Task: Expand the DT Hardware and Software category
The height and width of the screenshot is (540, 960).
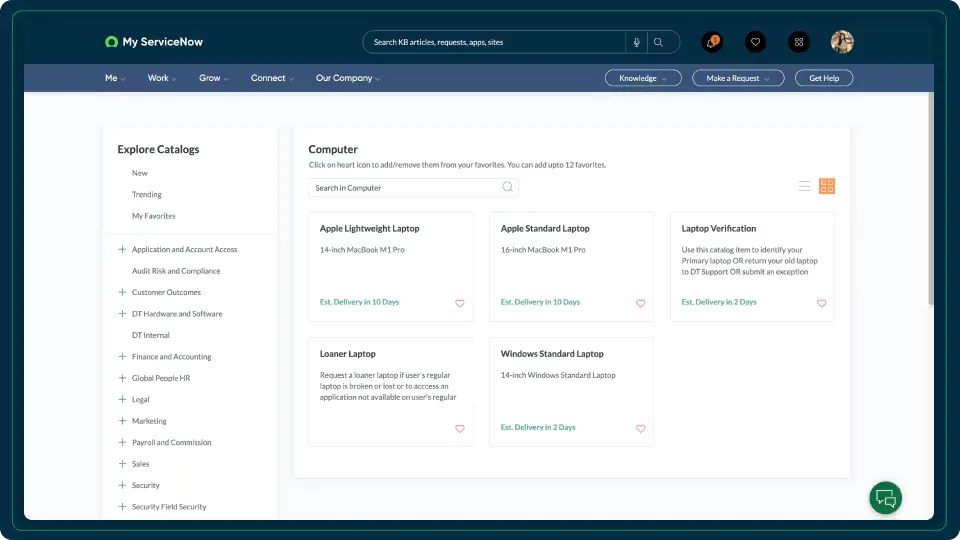Action: (x=122, y=314)
